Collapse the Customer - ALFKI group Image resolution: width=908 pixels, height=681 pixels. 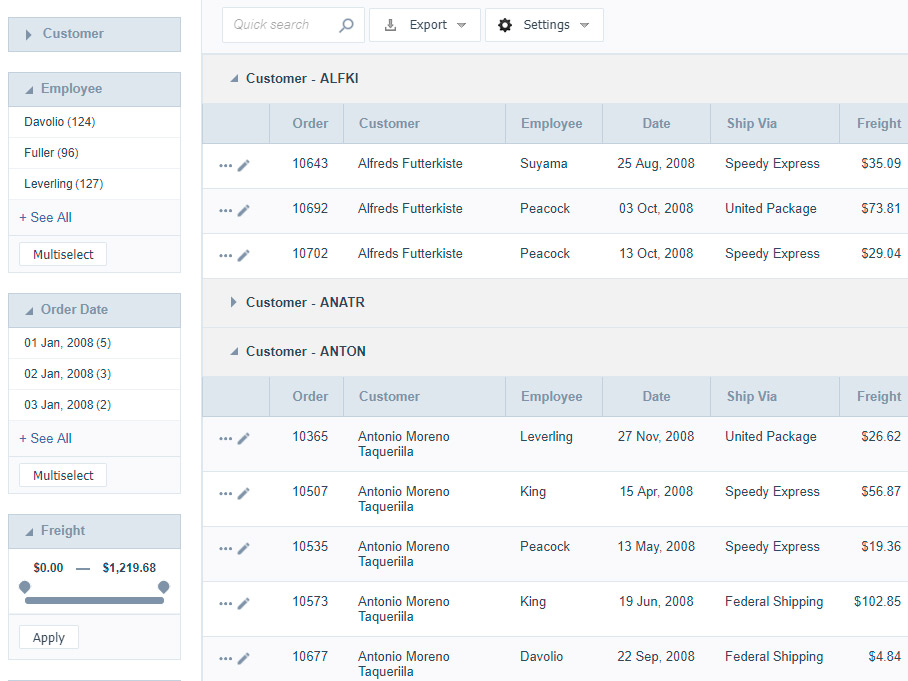tap(233, 78)
